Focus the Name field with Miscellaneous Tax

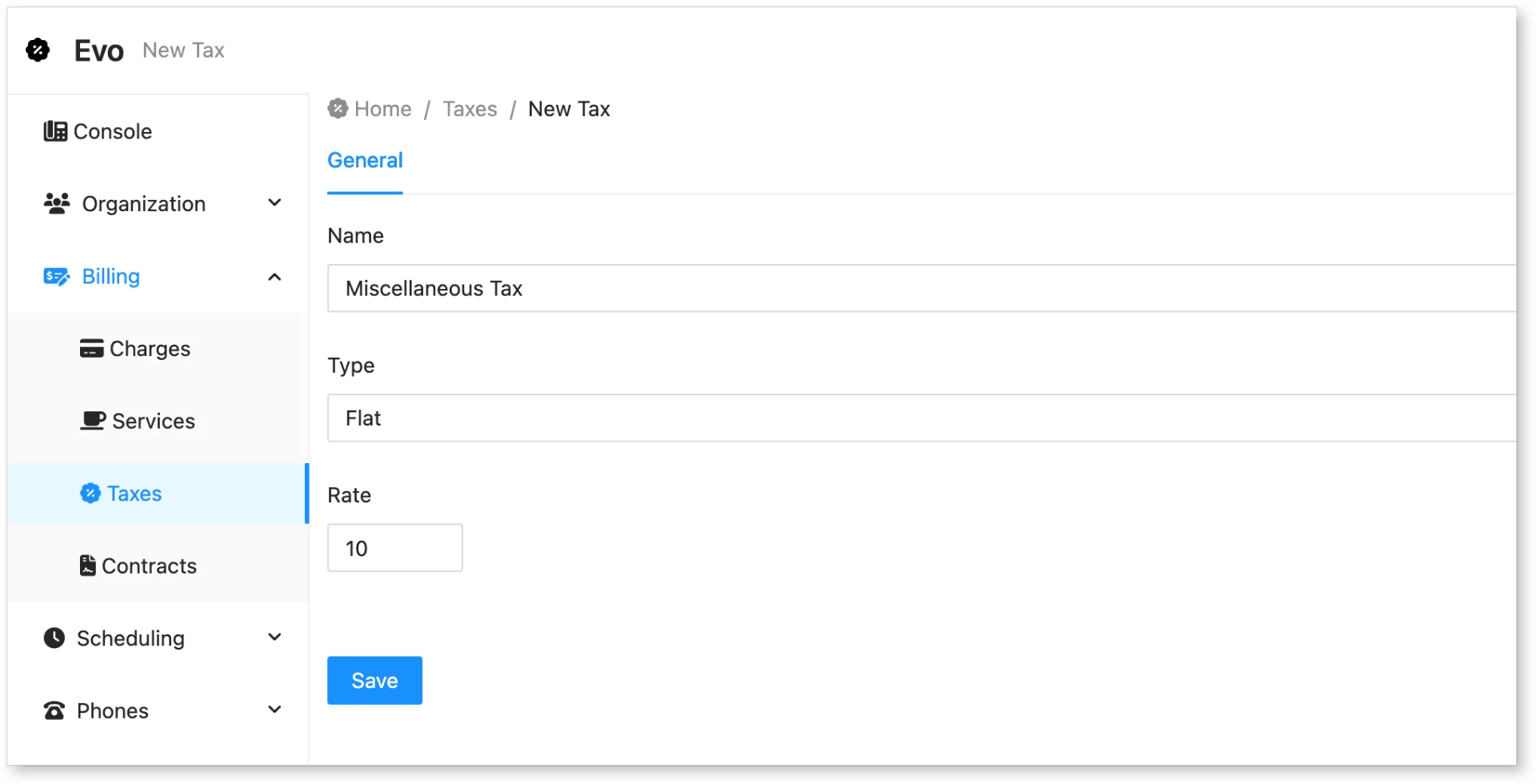922,288
